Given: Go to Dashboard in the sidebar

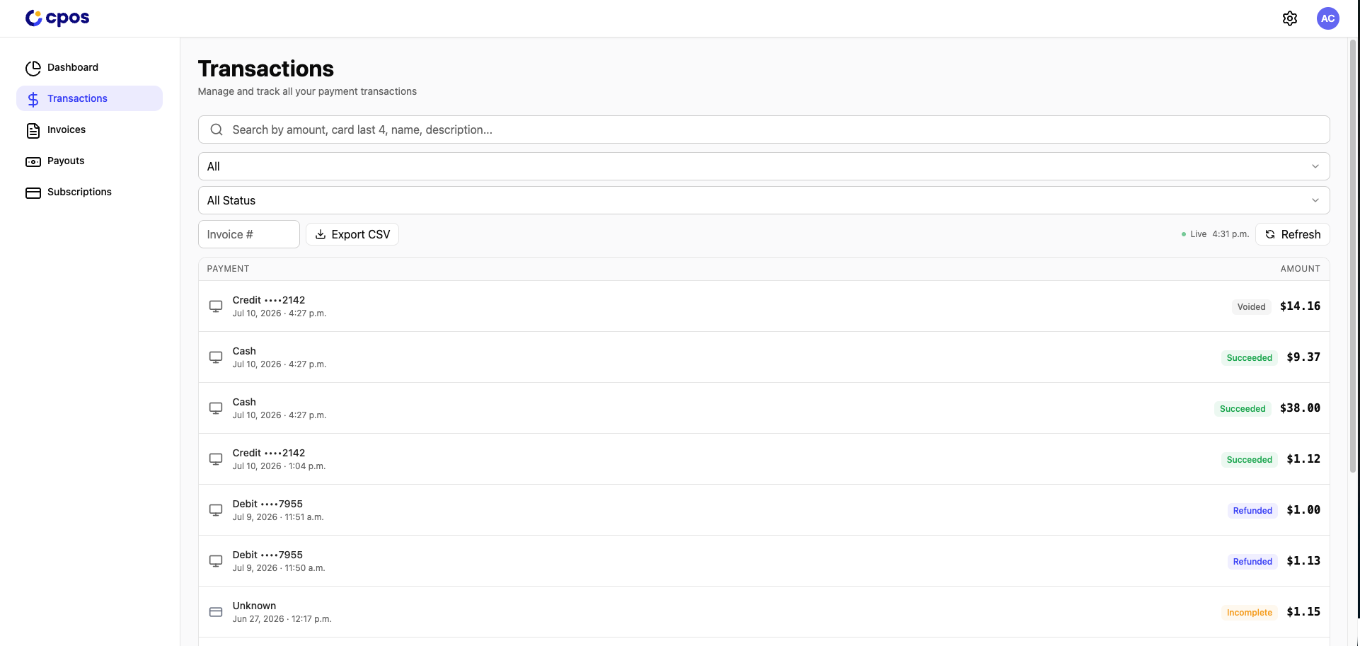Looking at the screenshot, I should [89, 67].
